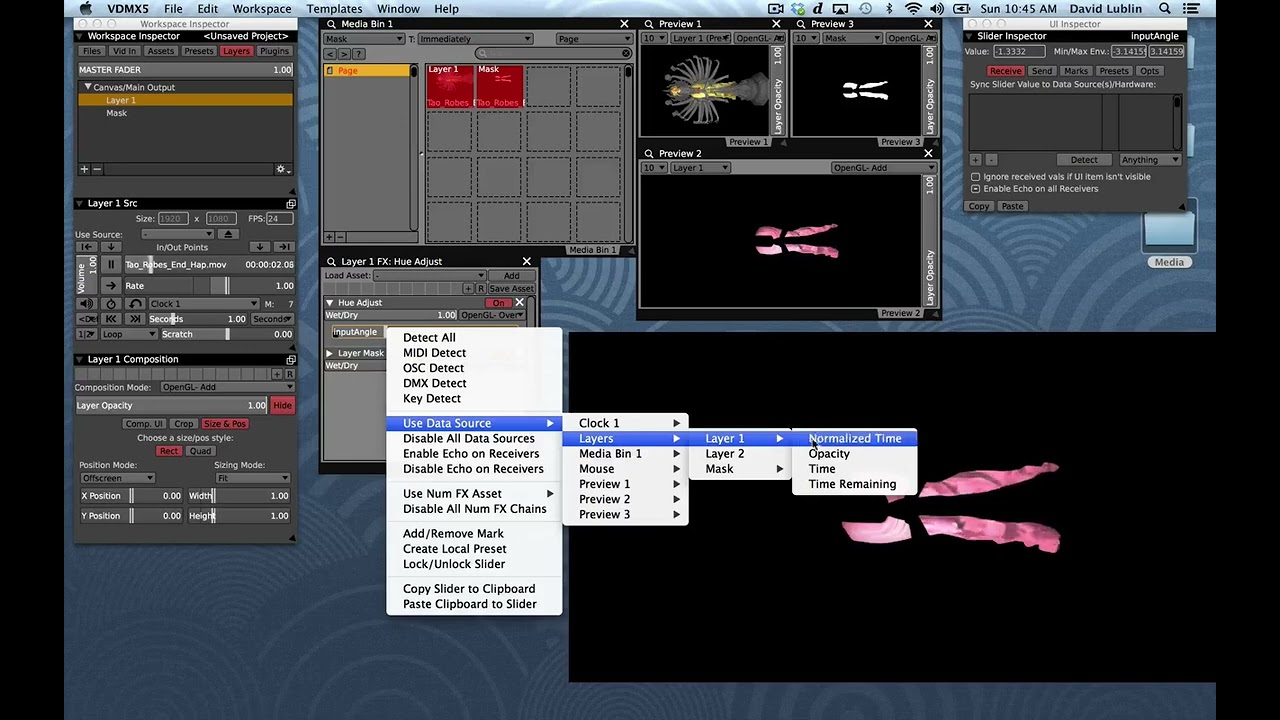Open the Clock 1 dropdown in Layer 1 Src
Screen dimensions: 1280x720
(204, 304)
